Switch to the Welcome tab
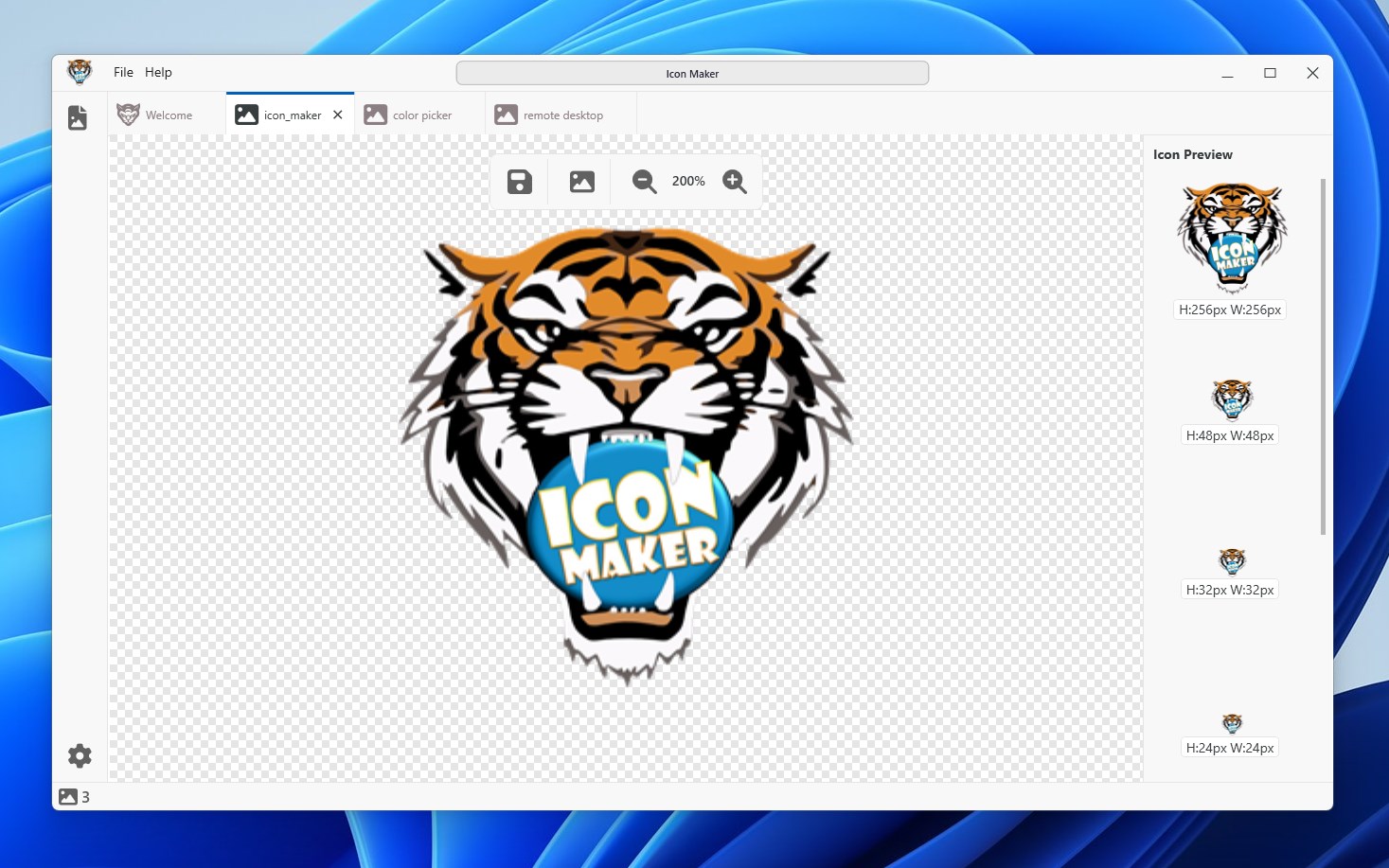 168,114
